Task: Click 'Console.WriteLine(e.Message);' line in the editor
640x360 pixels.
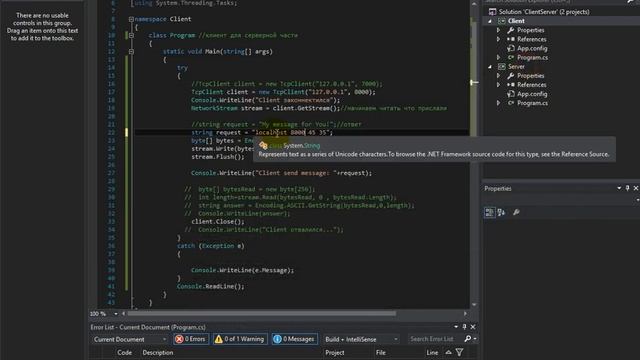Action: pos(242,270)
